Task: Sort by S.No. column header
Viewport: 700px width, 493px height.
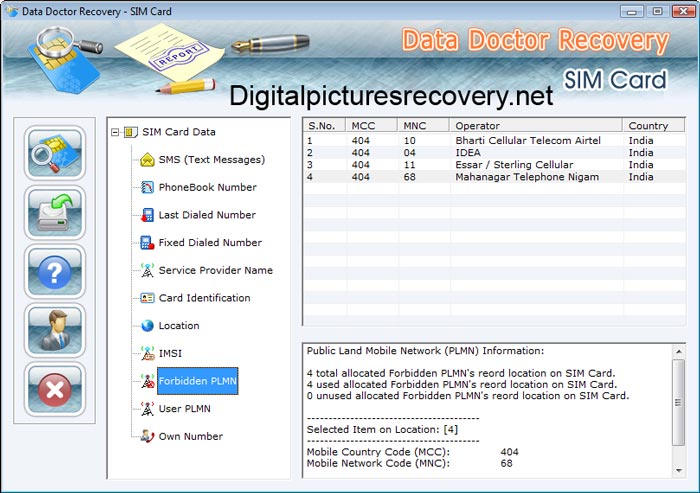Action: click(x=324, y=125)
